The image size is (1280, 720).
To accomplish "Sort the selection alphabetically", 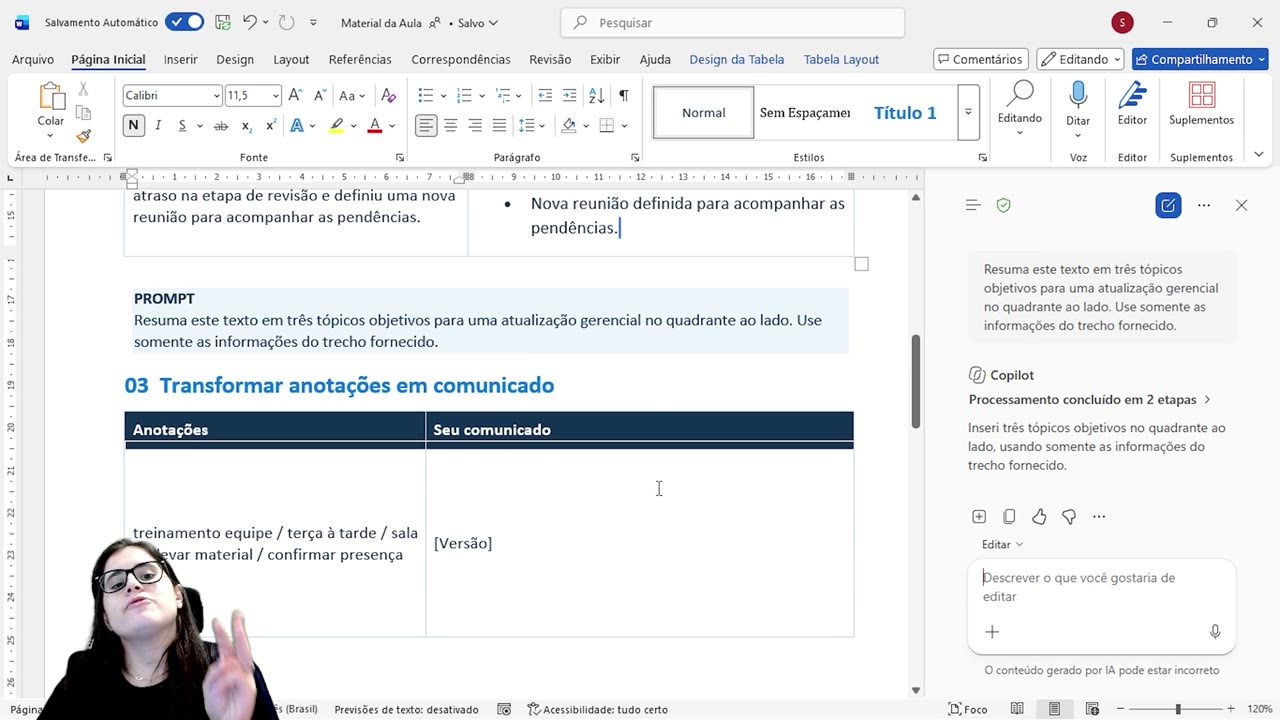I will [x=596, y=96].
